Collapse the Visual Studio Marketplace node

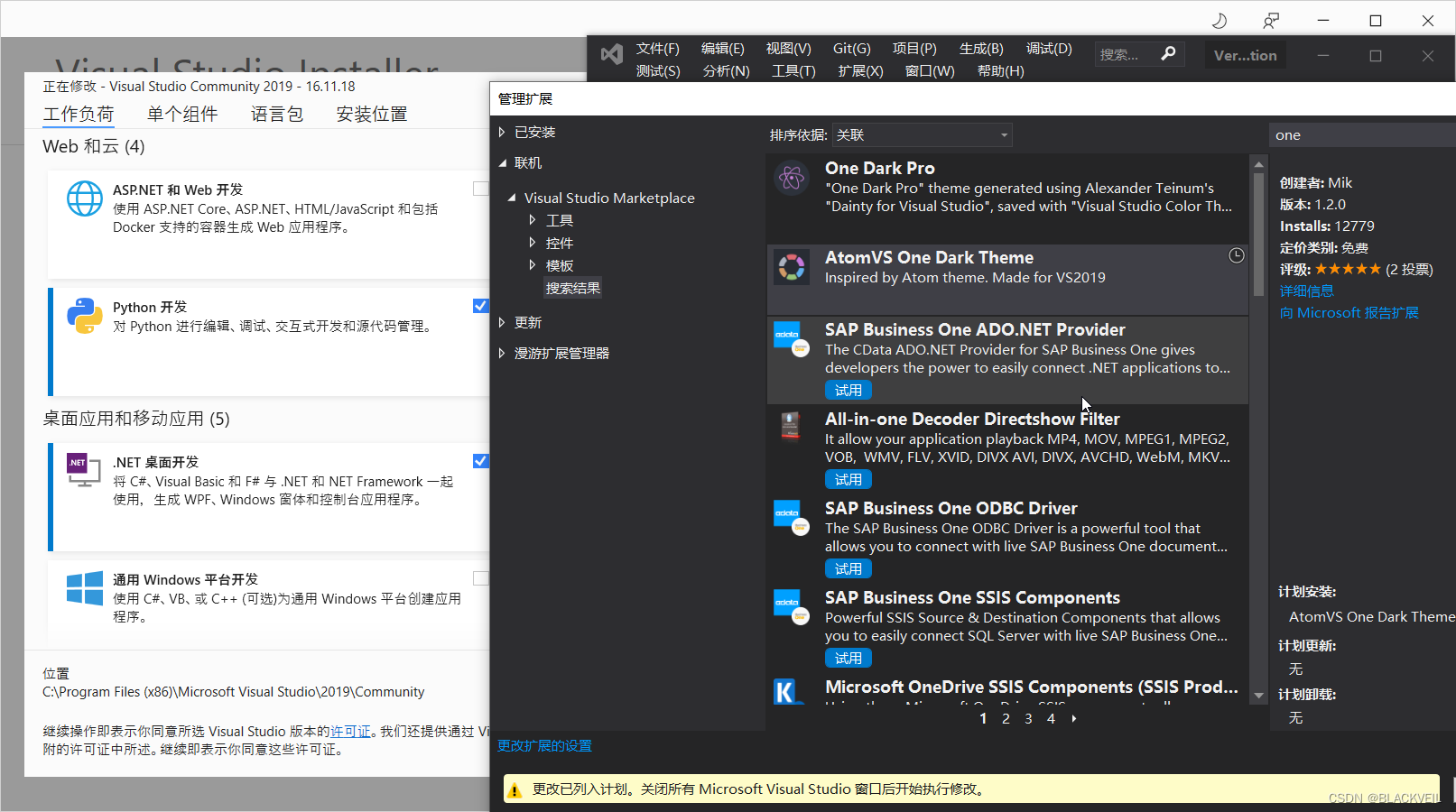(x=512, y=198)
